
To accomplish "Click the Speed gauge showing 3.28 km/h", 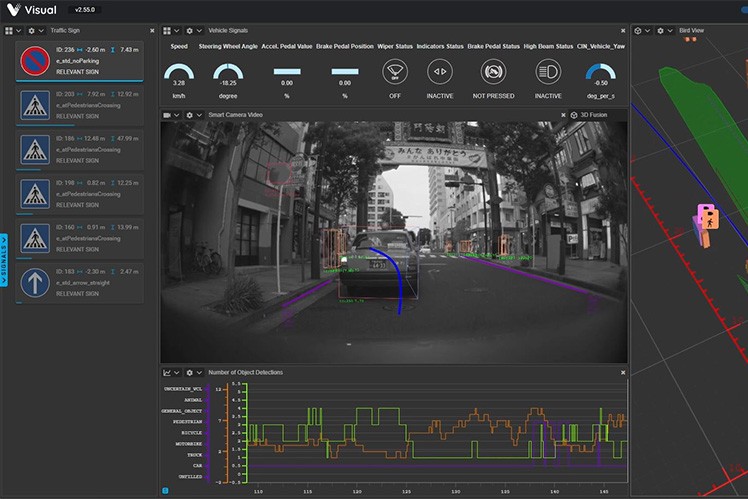I will (179, 72).
